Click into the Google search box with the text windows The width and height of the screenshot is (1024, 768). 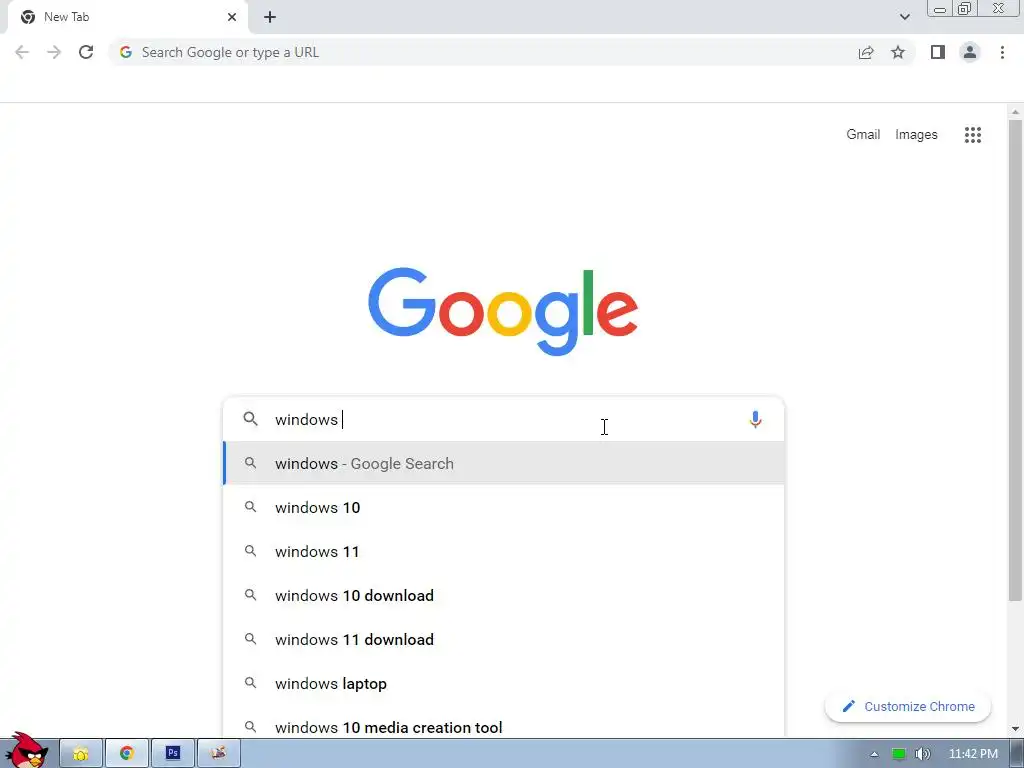point(503,419)
